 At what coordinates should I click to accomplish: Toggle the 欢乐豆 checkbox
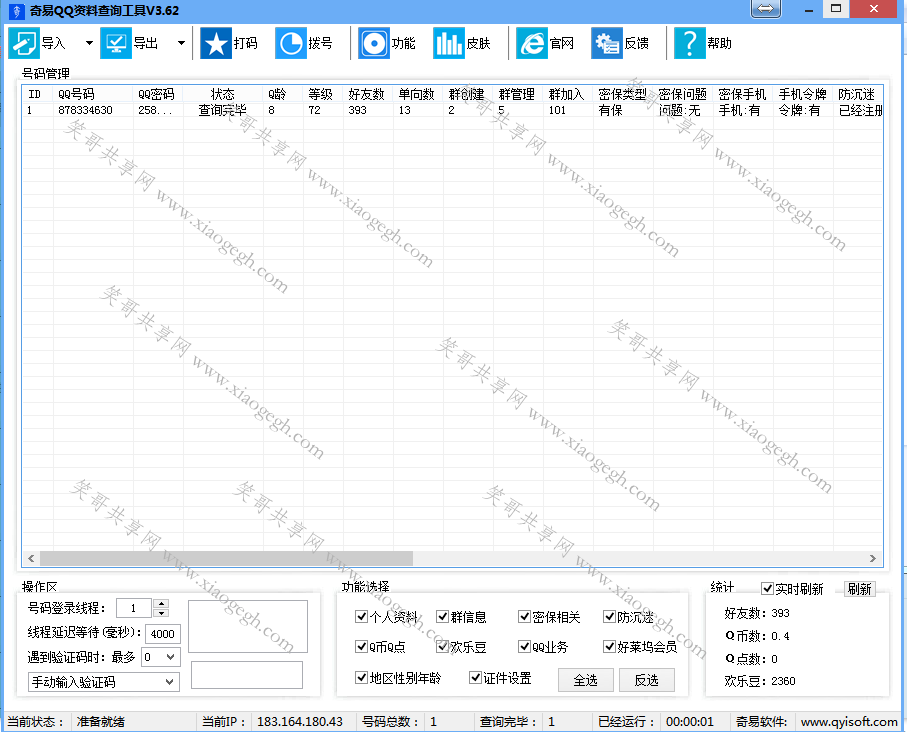443,646
